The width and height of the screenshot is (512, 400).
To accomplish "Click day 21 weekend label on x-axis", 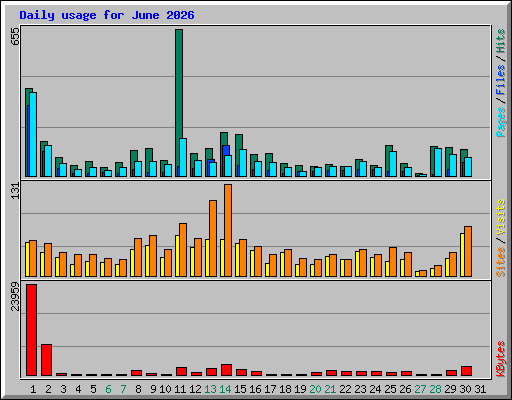I will pos(330,389).
